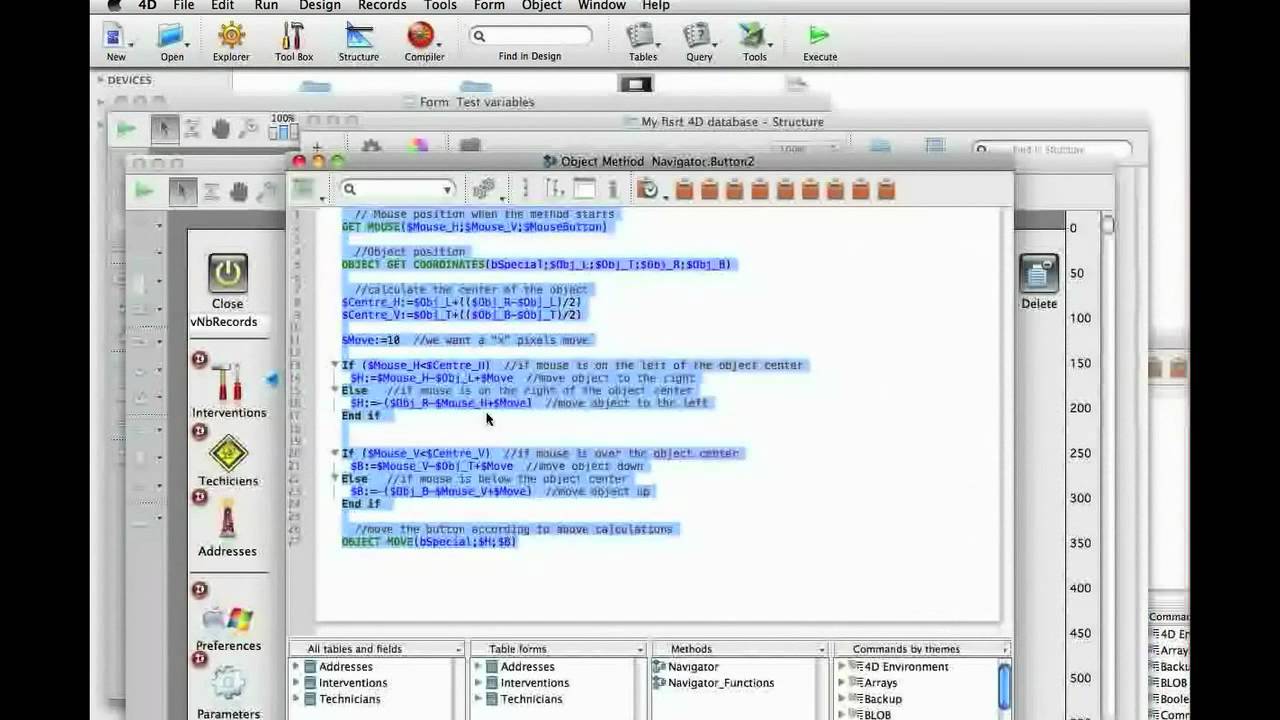This screenshot has width=1280, height=720.
Task: Click the info icon in method editor toolbar
Action: pos(612,189)
